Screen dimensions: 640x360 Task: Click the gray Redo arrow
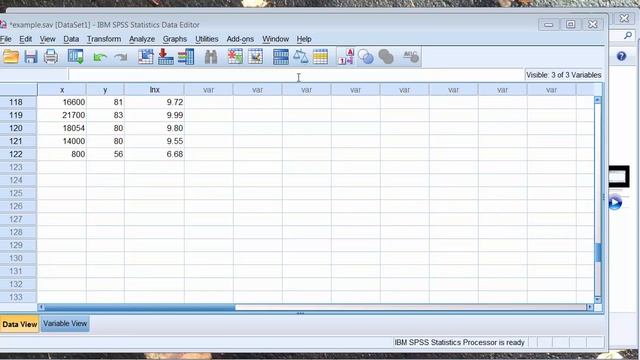click(x=120, y=57)
